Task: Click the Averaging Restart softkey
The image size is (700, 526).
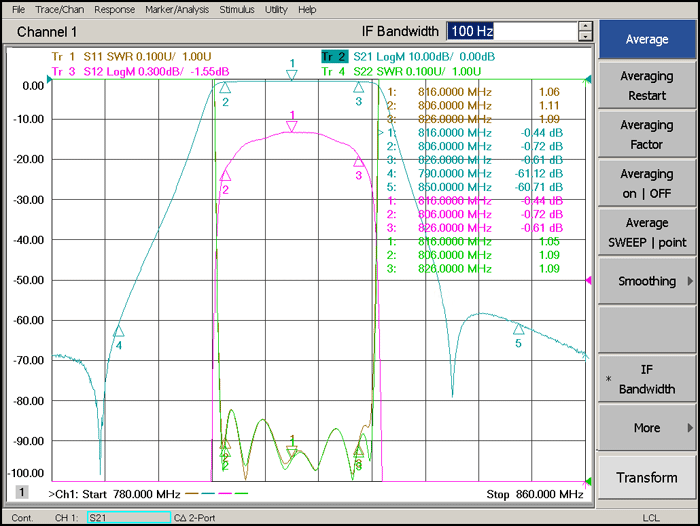Action: pyautogui.click(x=647, y=86)
